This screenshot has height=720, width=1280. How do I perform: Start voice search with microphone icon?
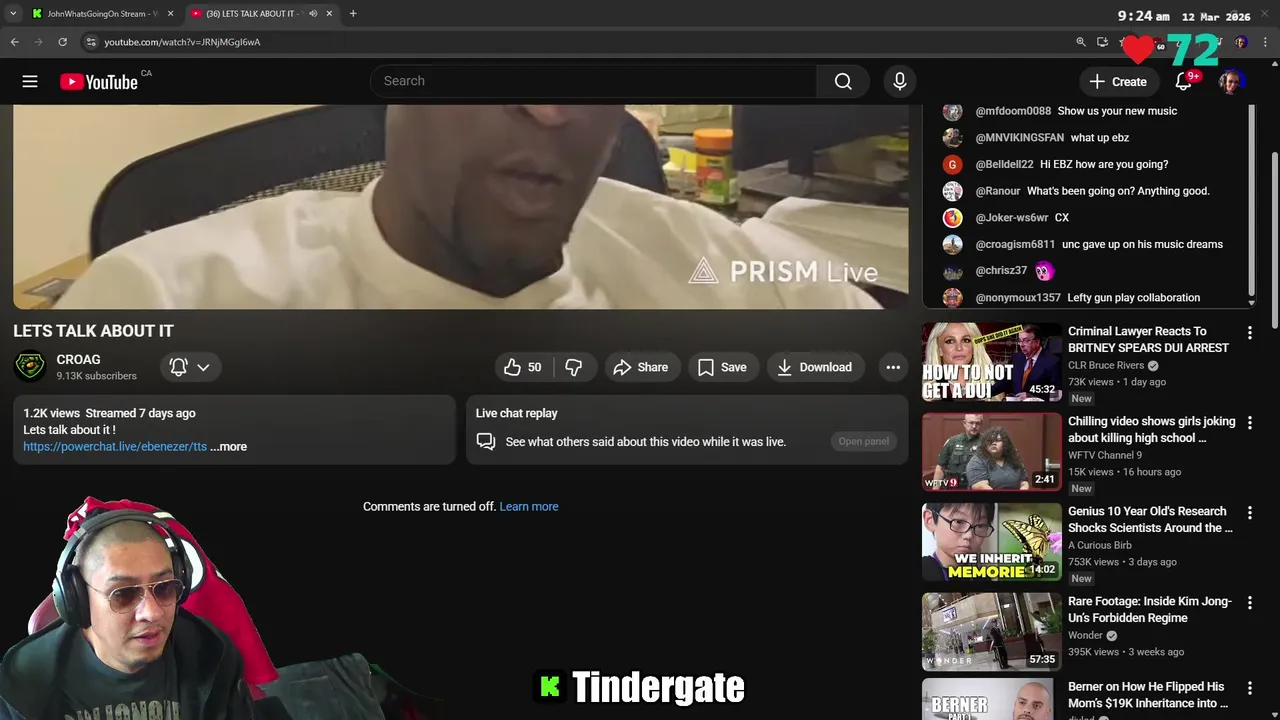(x=900, y=81)
